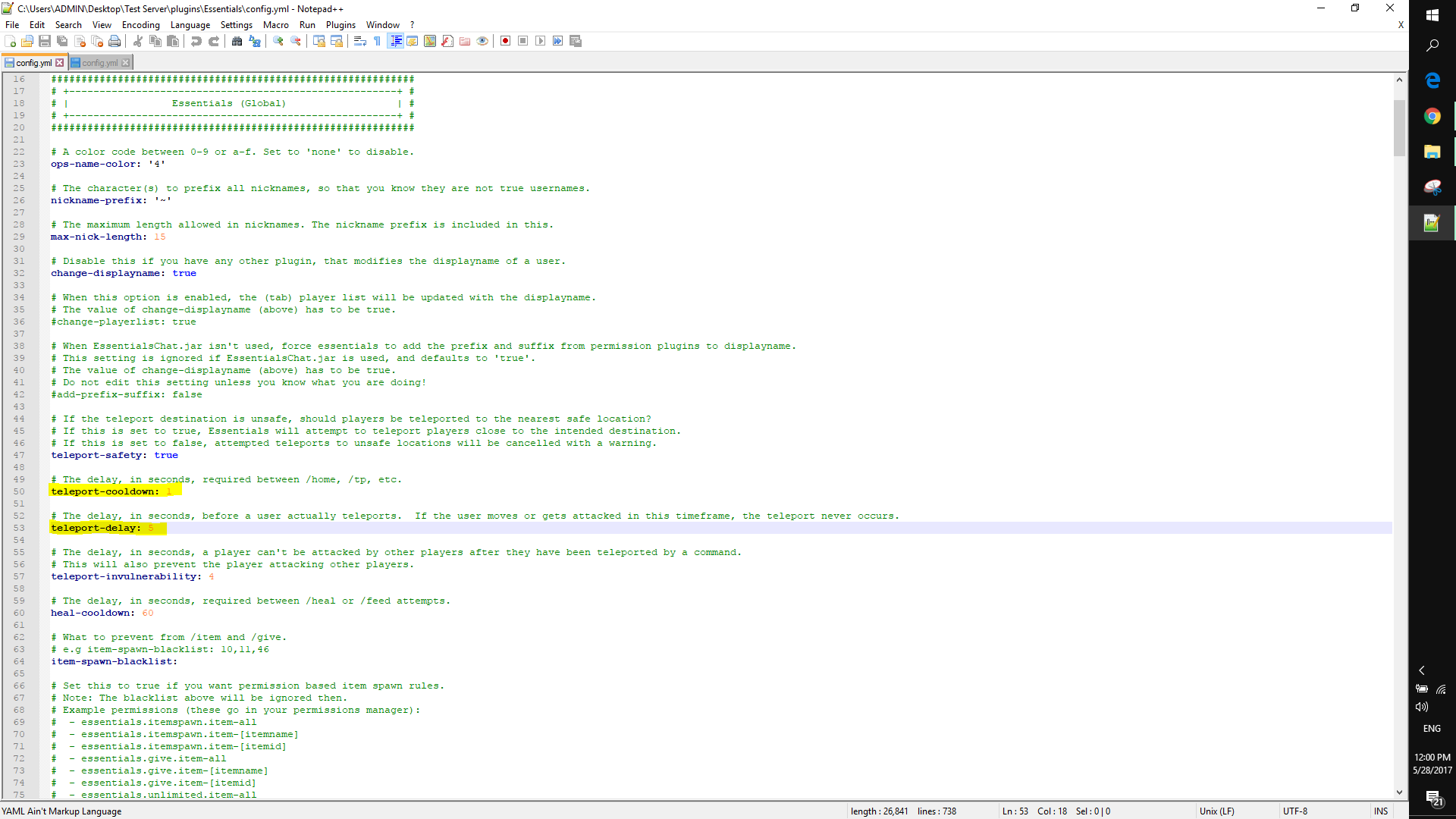Toggle word wrap toolbar button
The width and height of the screenshot is (1456, 819).
tap(360, 41)
